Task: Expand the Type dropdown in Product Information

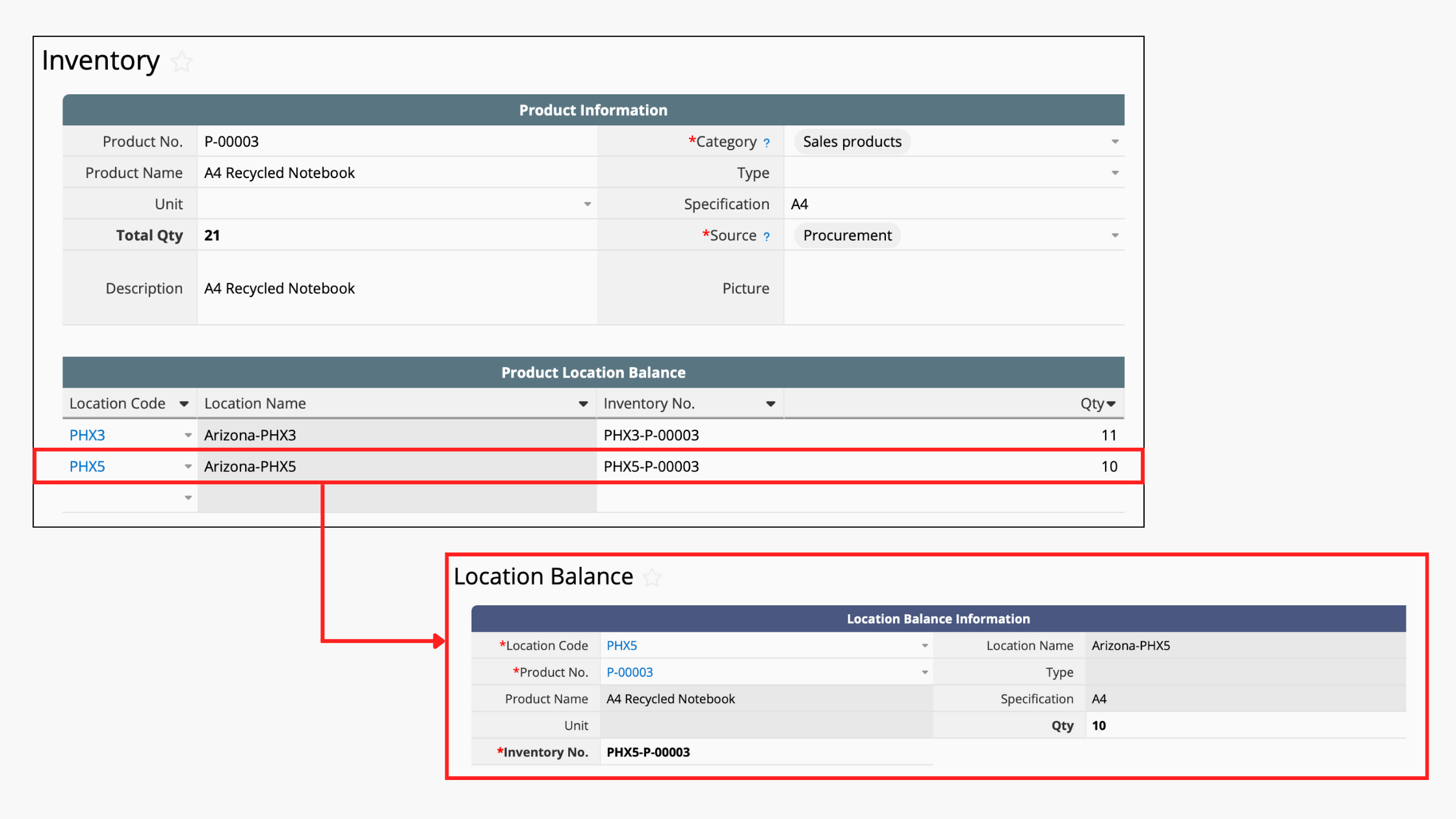Action: tap(1115, 173)
